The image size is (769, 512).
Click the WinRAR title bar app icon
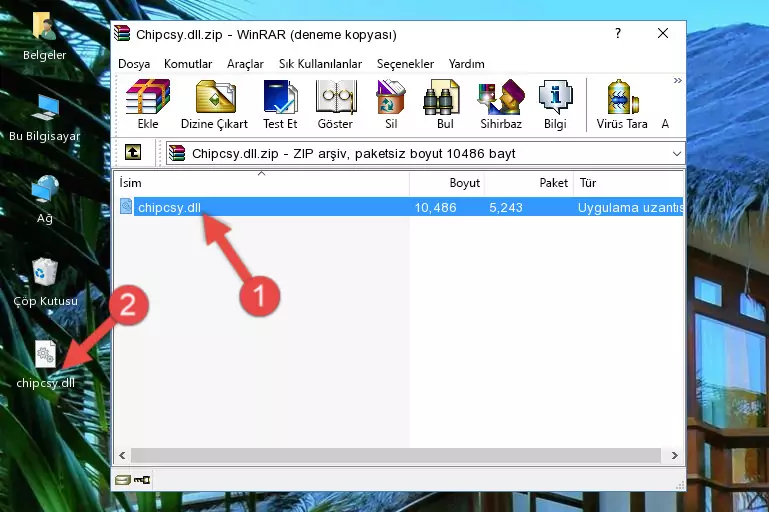click(x=122, y=33)
